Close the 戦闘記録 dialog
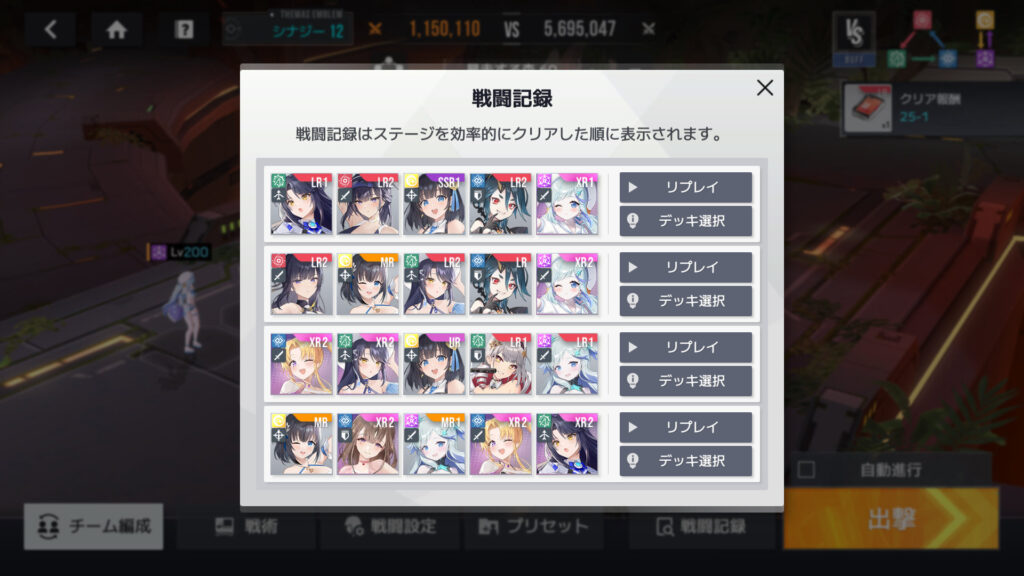This screenshot has width=1024, height=576. (765, 88)
